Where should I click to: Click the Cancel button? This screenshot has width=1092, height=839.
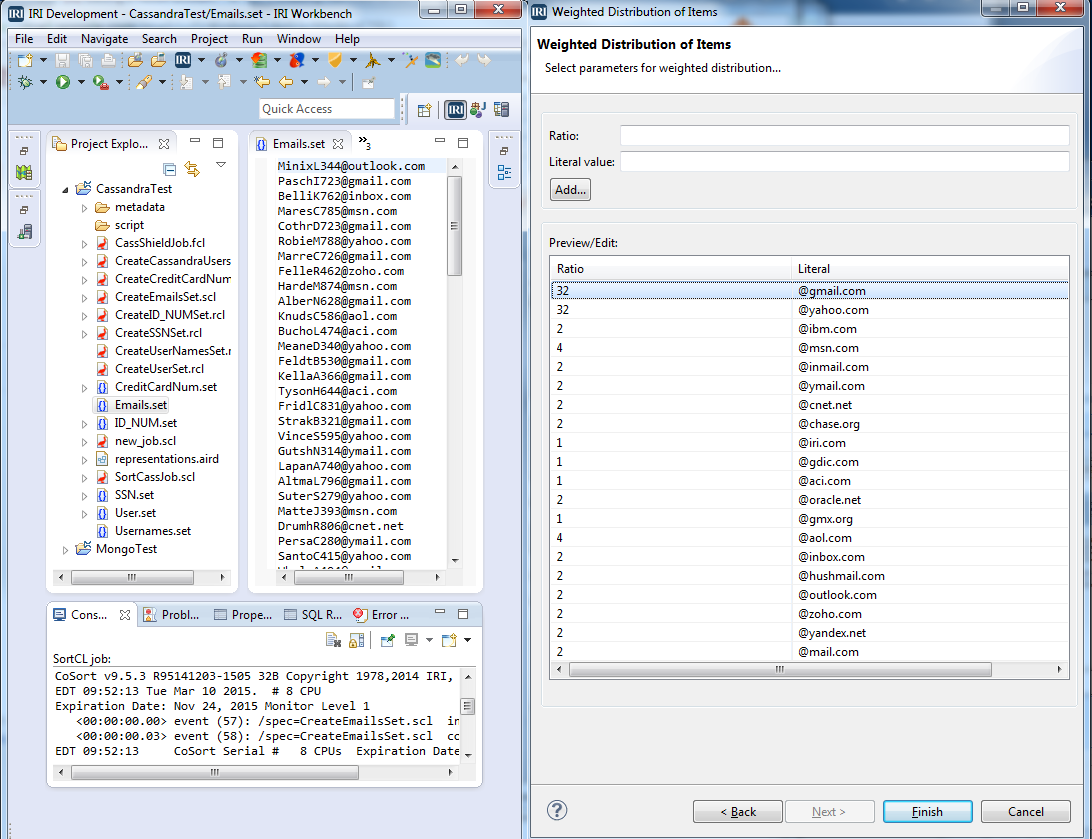click(x=1025, y=812)
